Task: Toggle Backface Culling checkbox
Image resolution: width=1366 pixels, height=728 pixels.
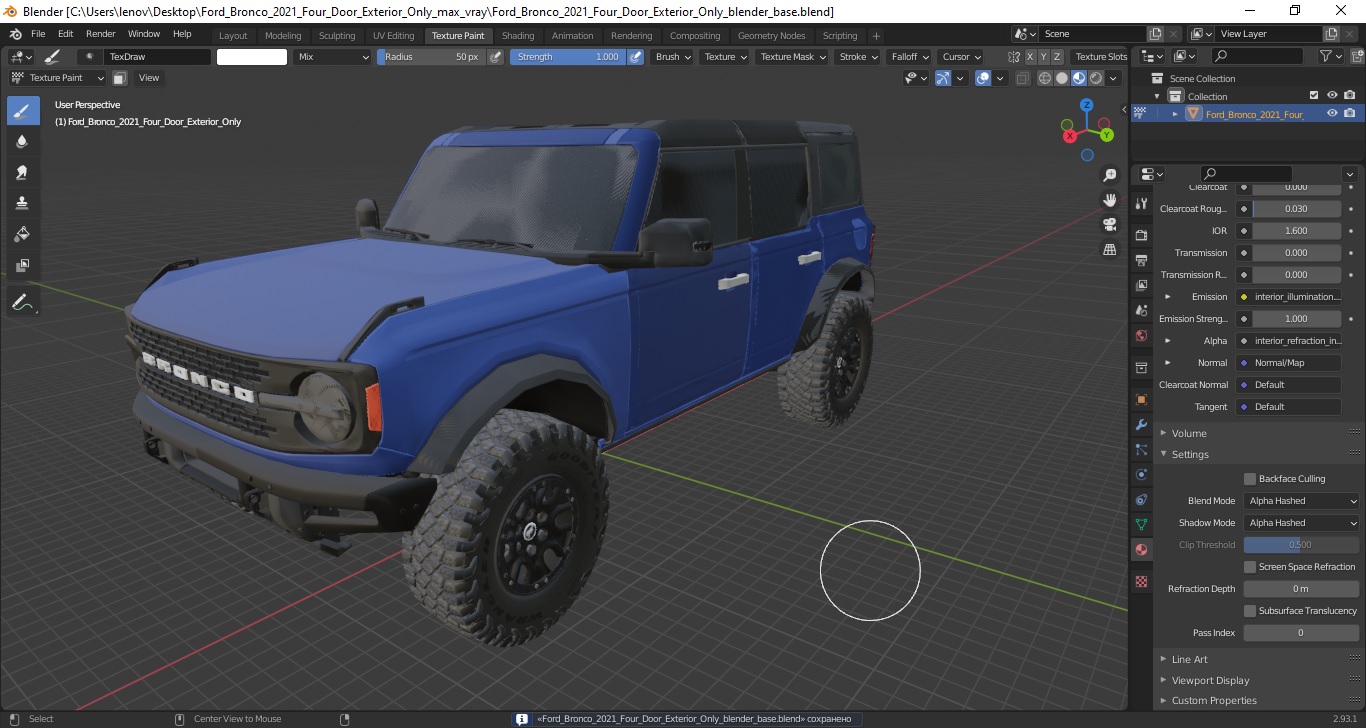Action: 1250,479
